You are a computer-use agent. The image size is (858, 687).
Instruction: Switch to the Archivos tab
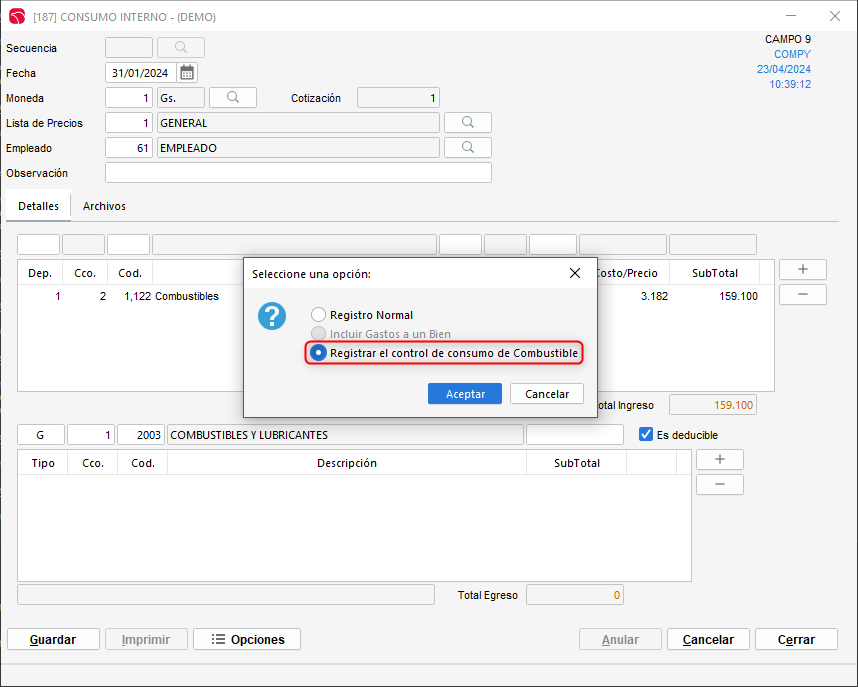(104, 206)
